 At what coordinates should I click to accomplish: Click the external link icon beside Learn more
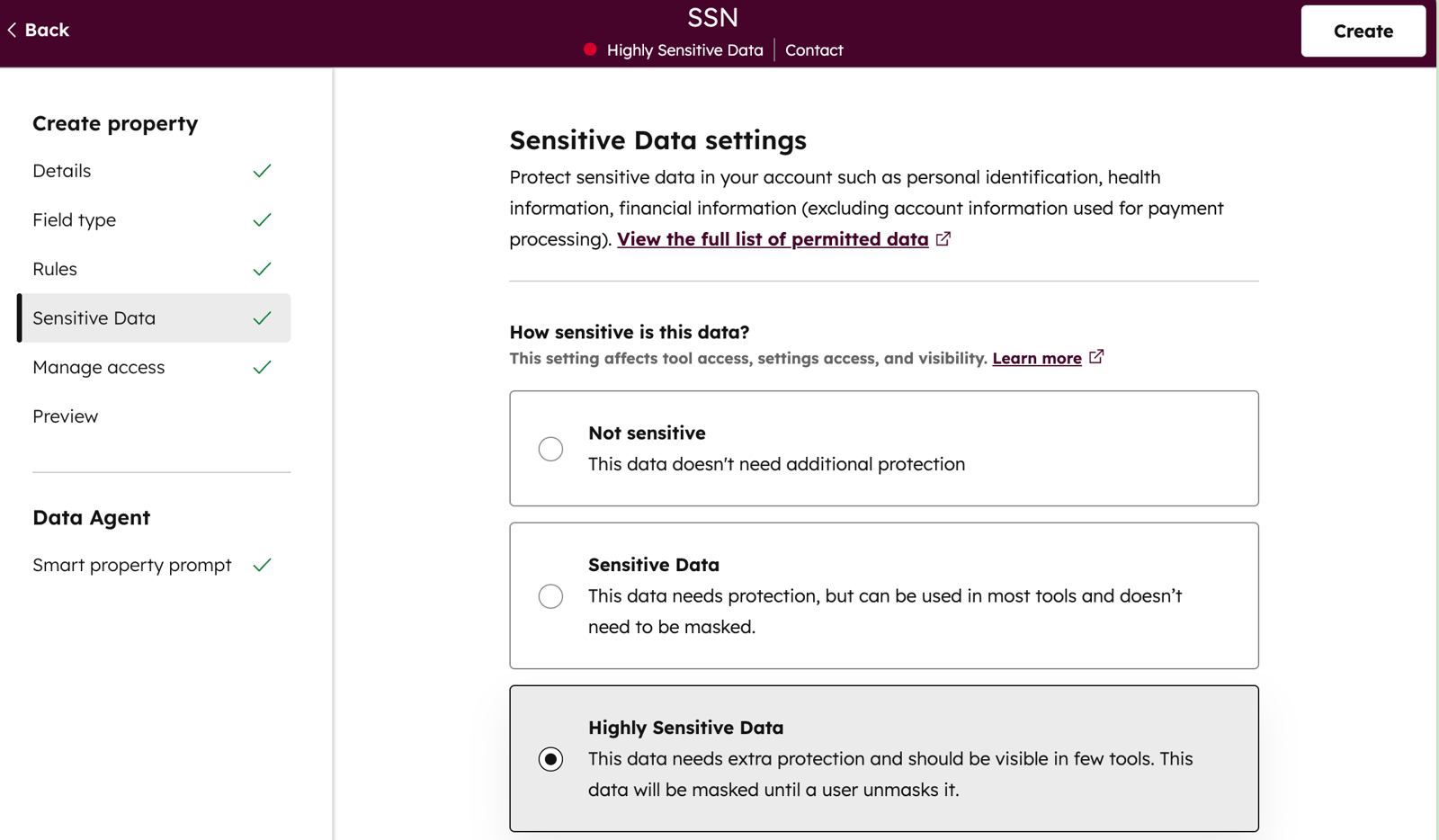[x=1096, y=356]
